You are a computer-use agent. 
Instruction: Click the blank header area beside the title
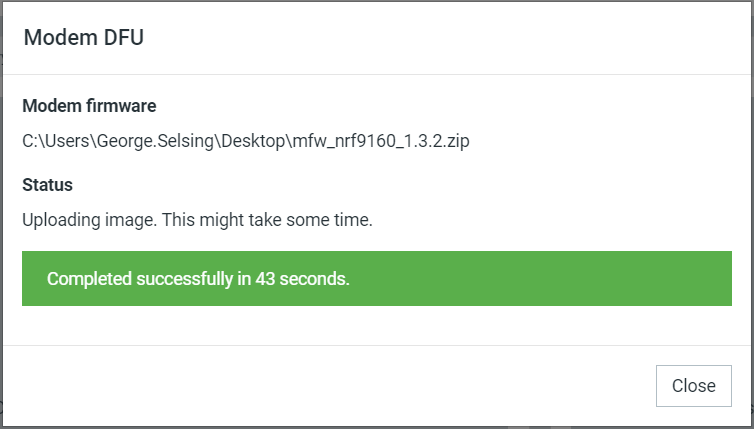(433, 38)
